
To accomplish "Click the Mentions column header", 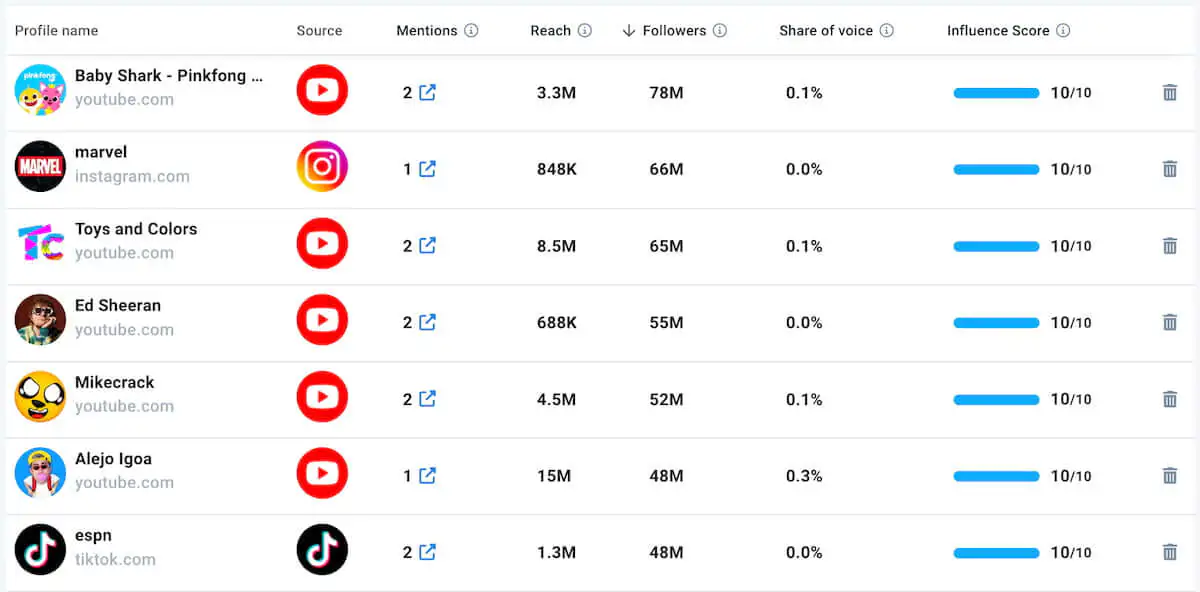I will coord(430,31).
